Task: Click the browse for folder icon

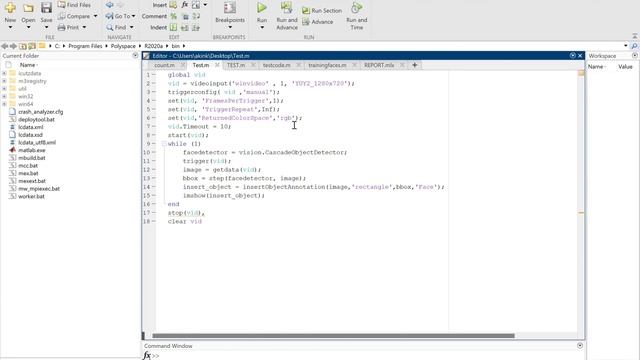Action: 32,46
